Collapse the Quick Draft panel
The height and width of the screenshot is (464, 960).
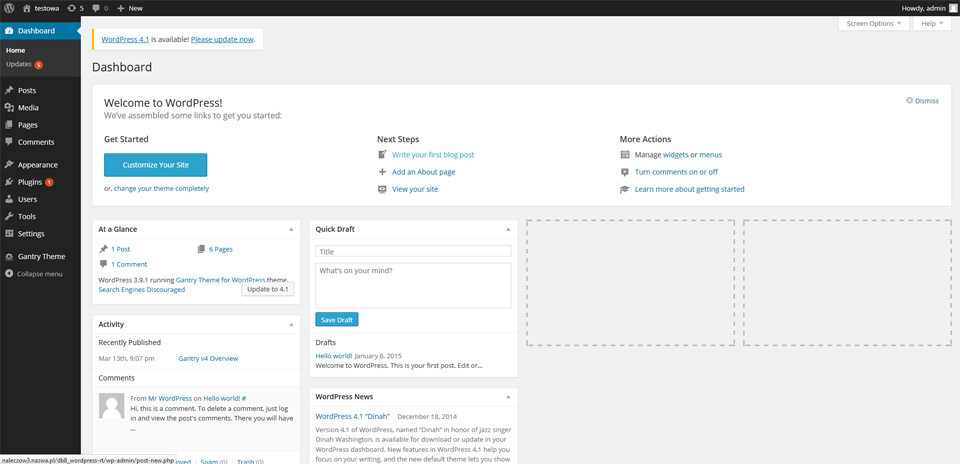click(x=508, y=229)
